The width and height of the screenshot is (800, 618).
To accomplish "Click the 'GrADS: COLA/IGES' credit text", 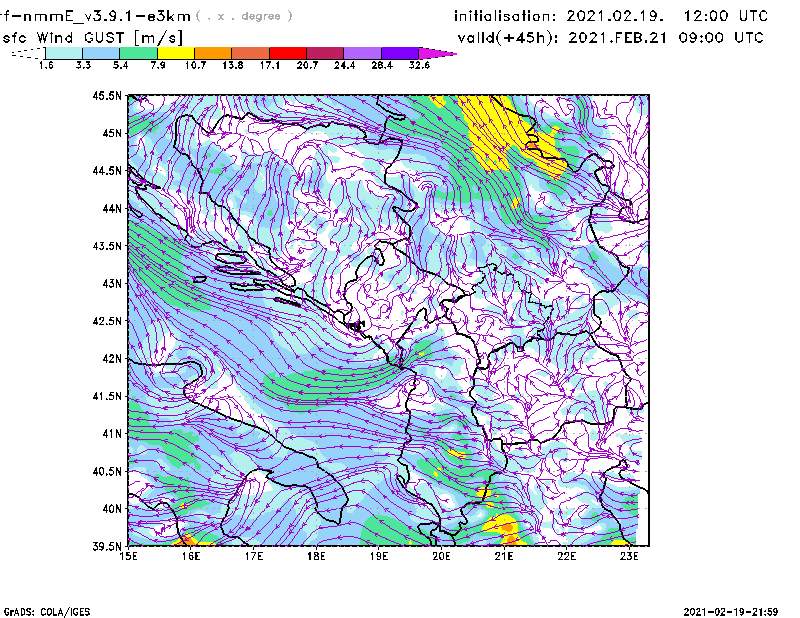I will 47,612.
